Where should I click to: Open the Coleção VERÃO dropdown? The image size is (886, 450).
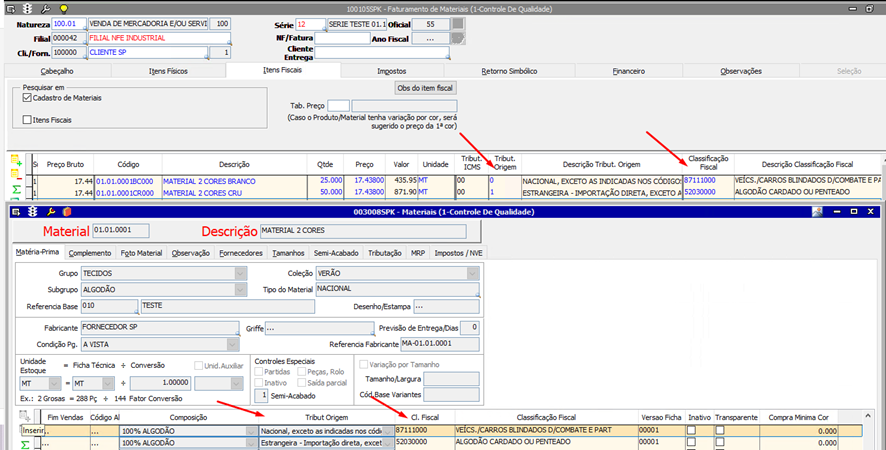[x=473, y=274]
